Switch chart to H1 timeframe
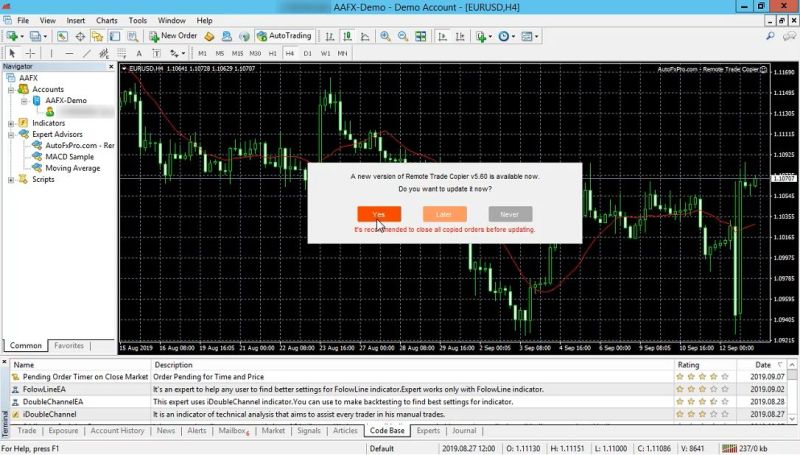Viewport: 800px width, 455px height. [x=273, y=53]
